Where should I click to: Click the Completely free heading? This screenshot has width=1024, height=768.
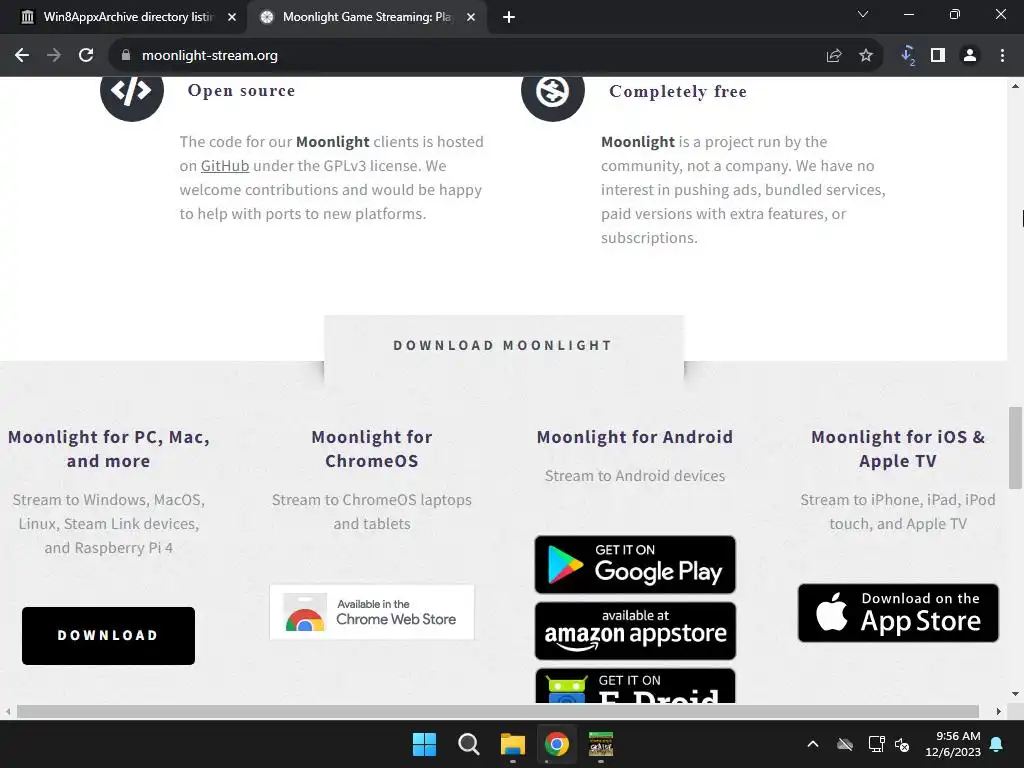point(678,91)
